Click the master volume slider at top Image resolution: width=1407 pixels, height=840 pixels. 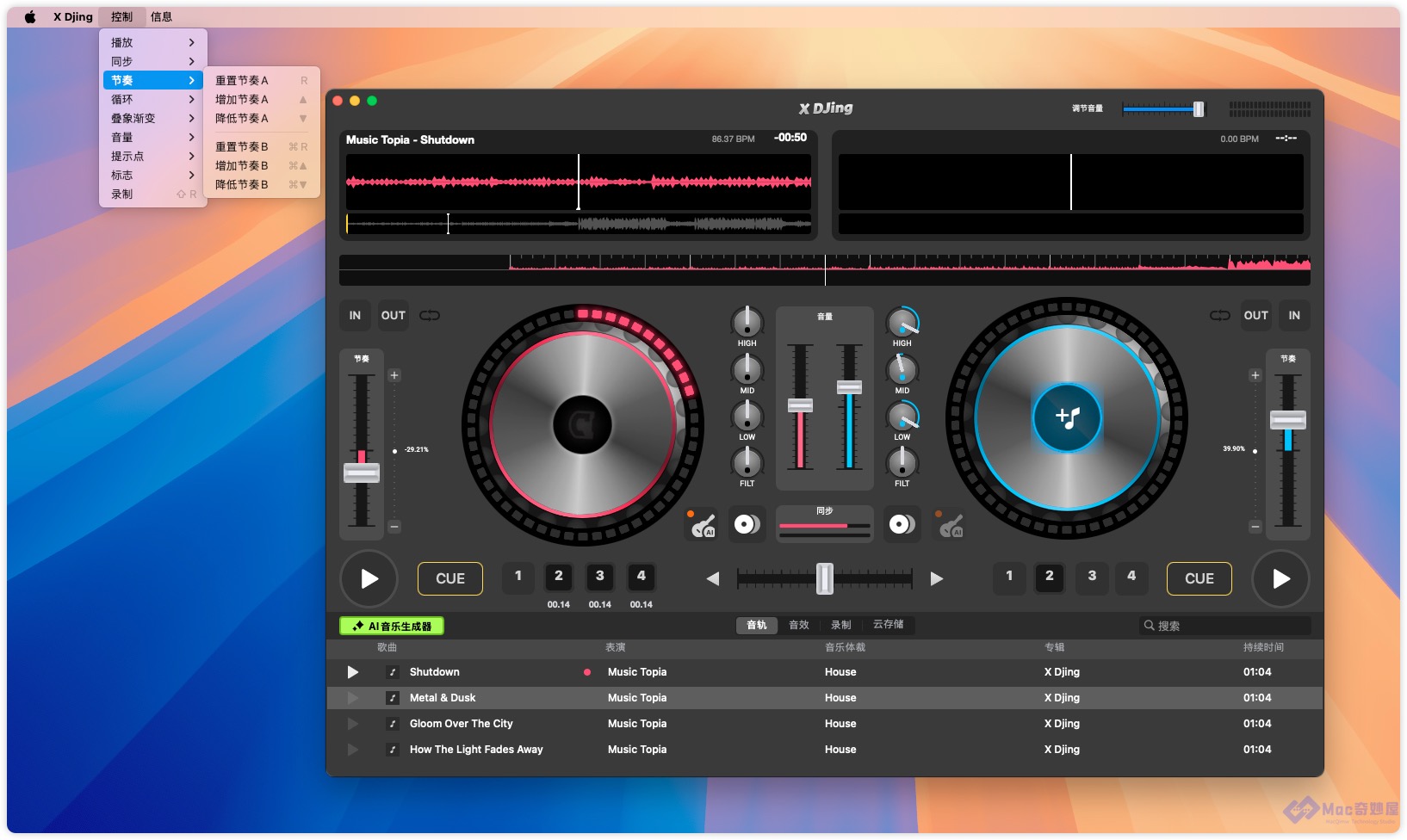[x=1163, y=109]
